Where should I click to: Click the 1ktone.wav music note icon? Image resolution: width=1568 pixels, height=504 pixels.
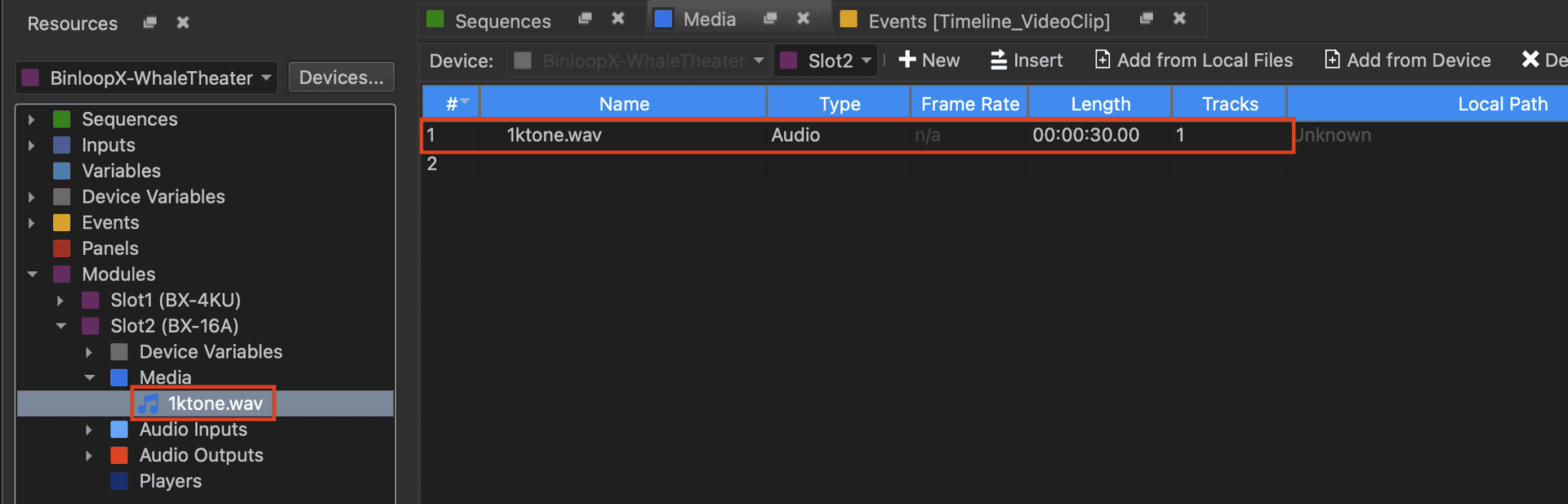148,404
